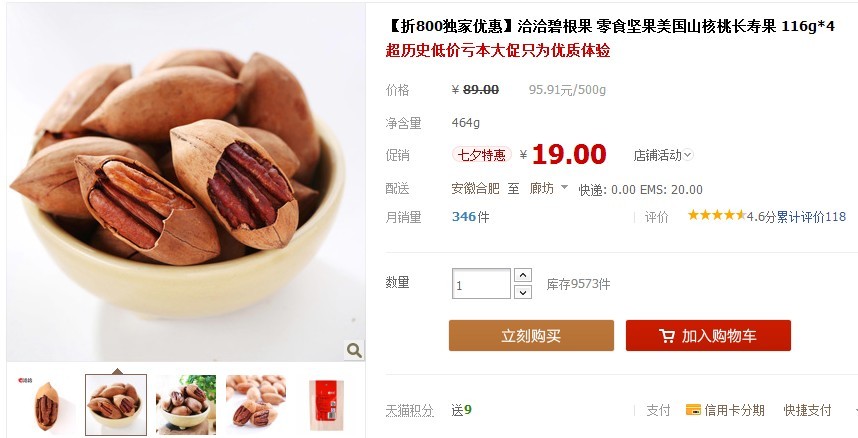This screenshot has height=438, width=858.
Task: Select the red package thumbnail
Action: (326, 405)
